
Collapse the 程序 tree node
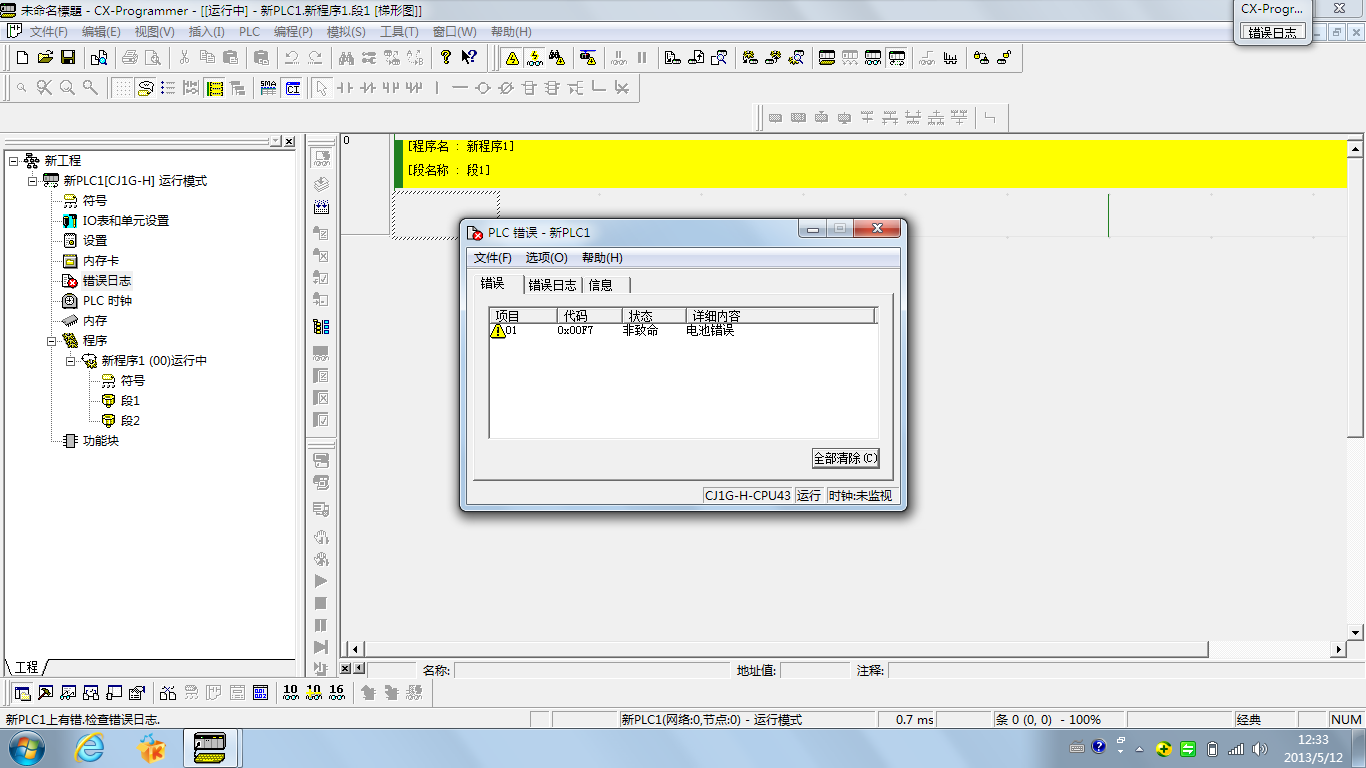point(52,341)
